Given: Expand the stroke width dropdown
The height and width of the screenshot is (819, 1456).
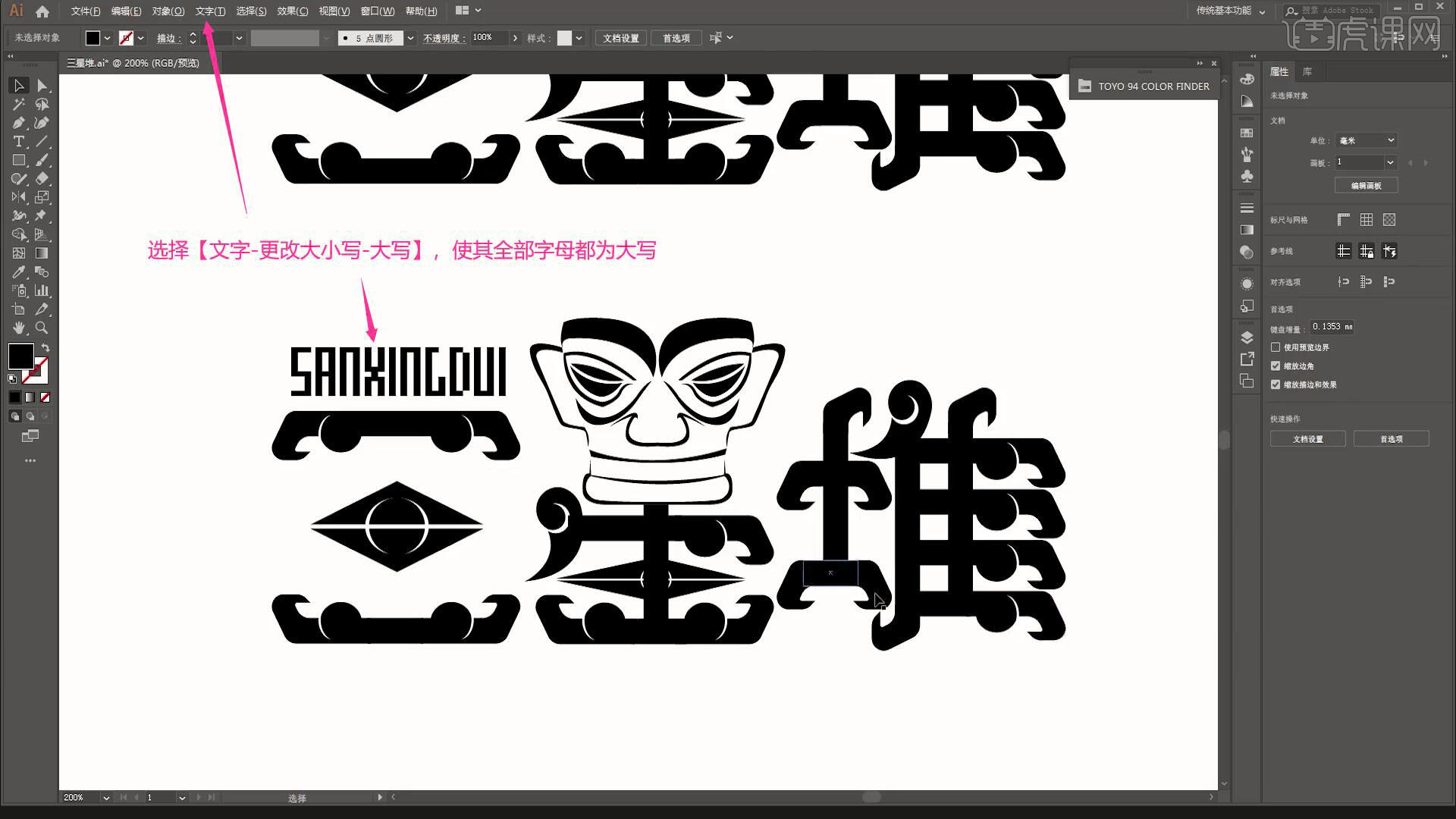Looking at the screenshot, I should (239, 38).
